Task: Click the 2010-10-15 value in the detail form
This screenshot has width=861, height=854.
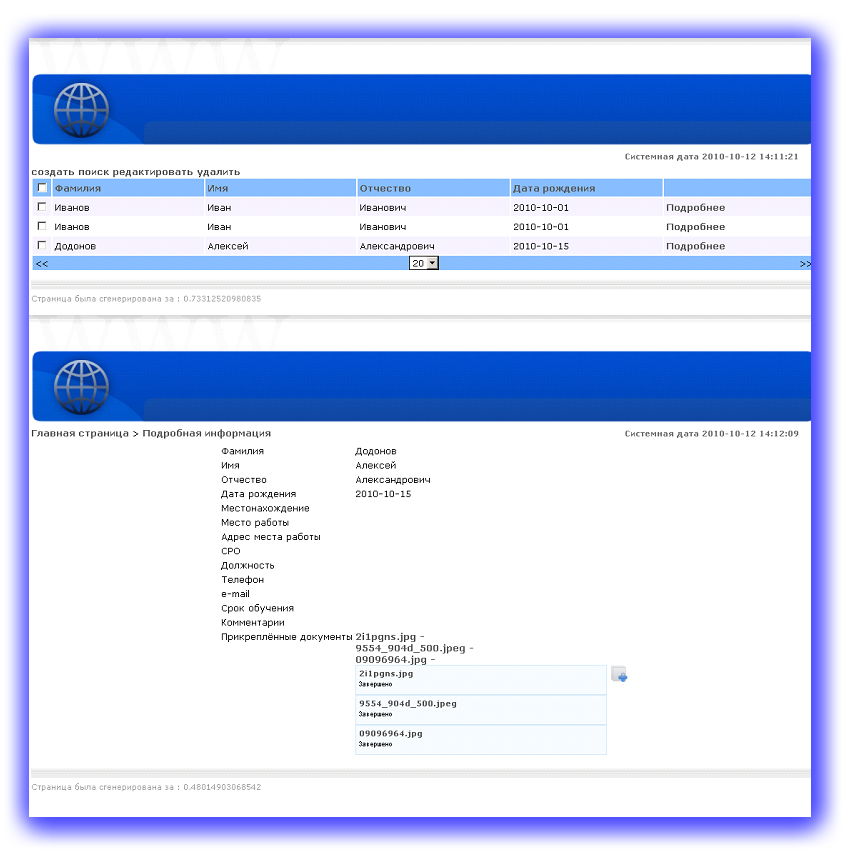Action: pos(383,494)
